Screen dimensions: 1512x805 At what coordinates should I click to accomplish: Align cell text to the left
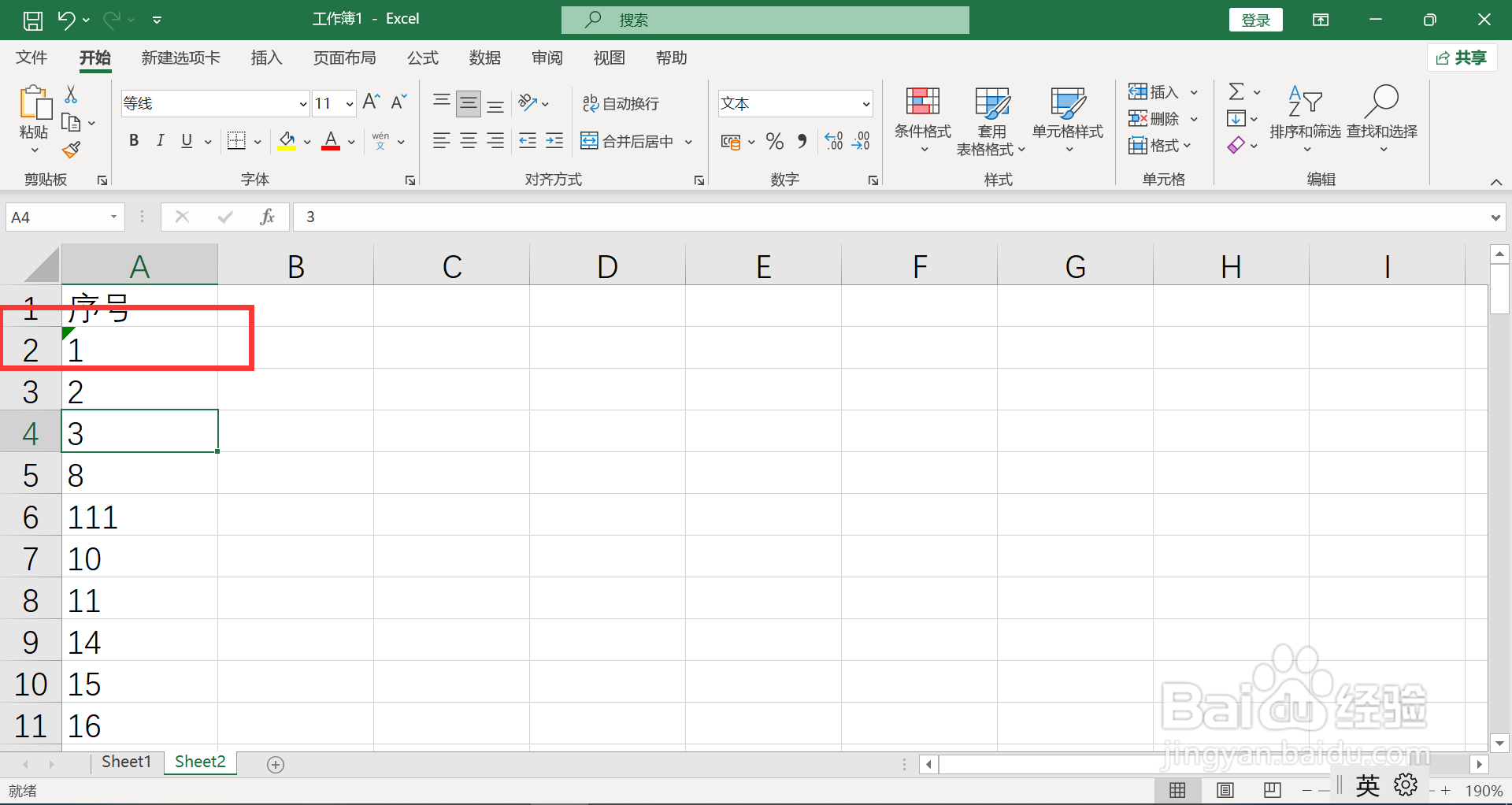coord(442,141)
